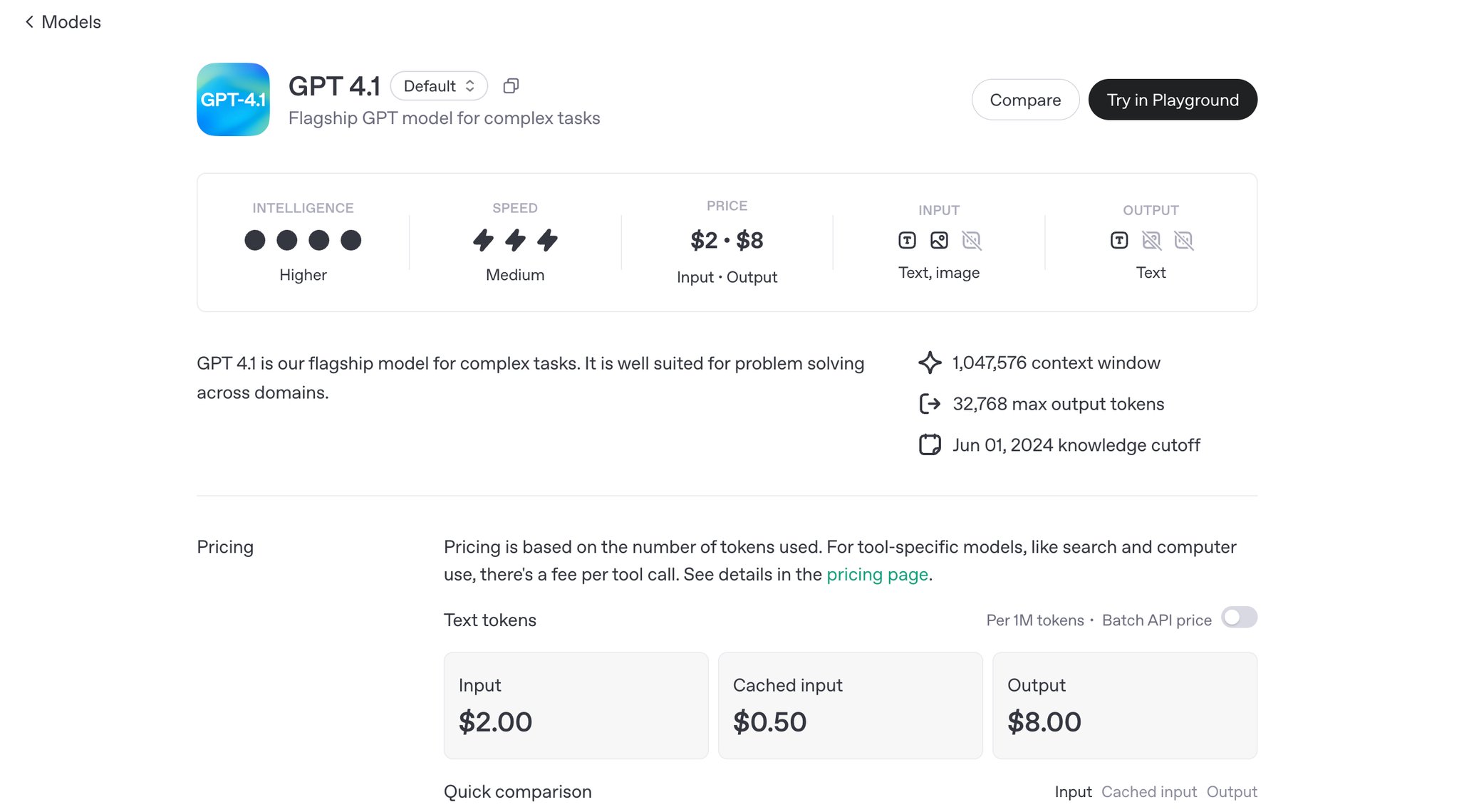Open the Default version dropdown

439,86
